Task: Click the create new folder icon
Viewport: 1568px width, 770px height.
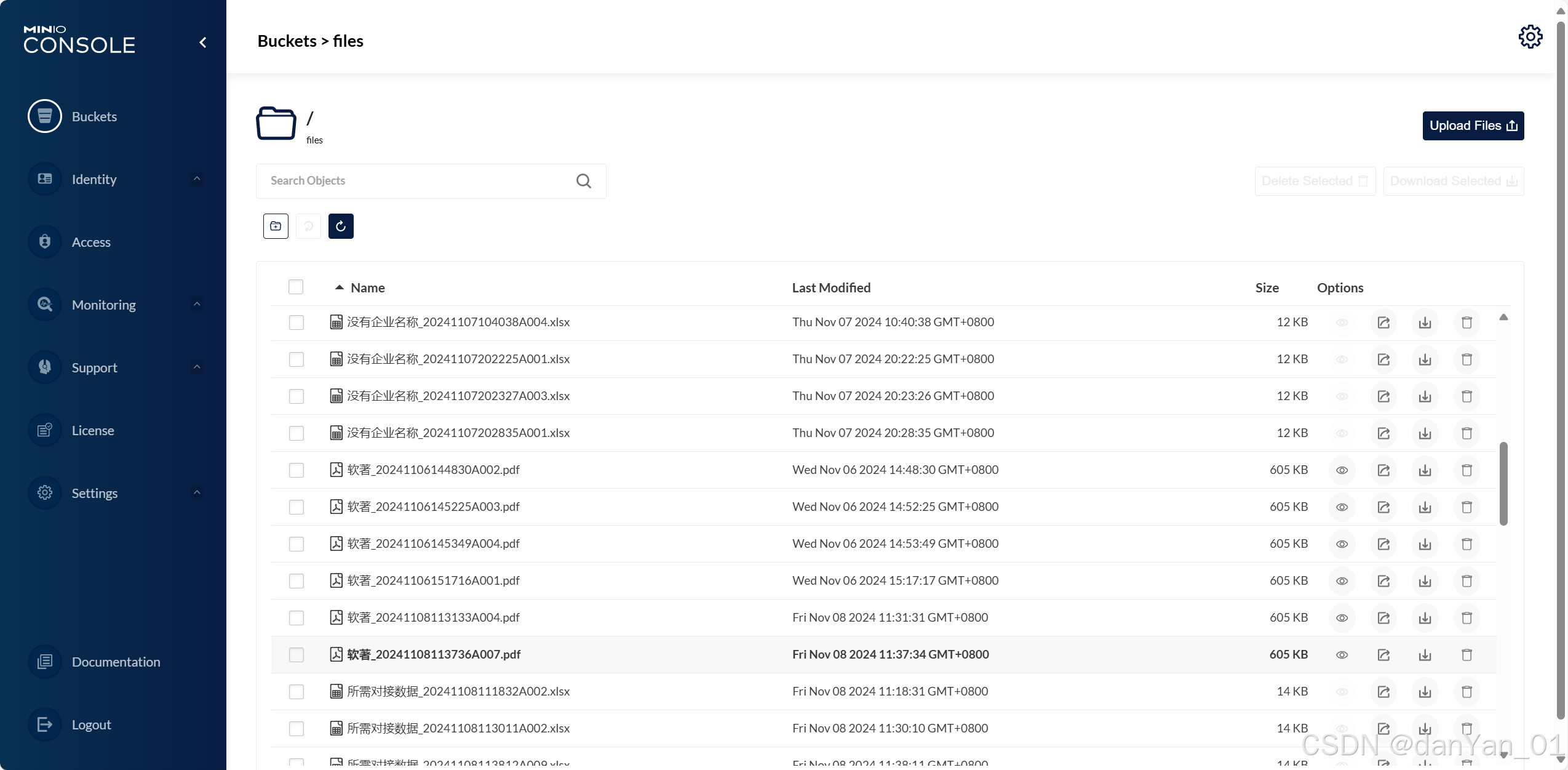Action: [x=276, y=226]
